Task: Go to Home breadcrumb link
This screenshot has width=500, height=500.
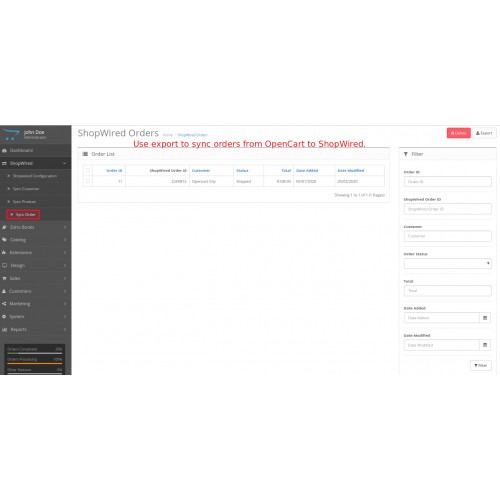Action: [168, 135]
